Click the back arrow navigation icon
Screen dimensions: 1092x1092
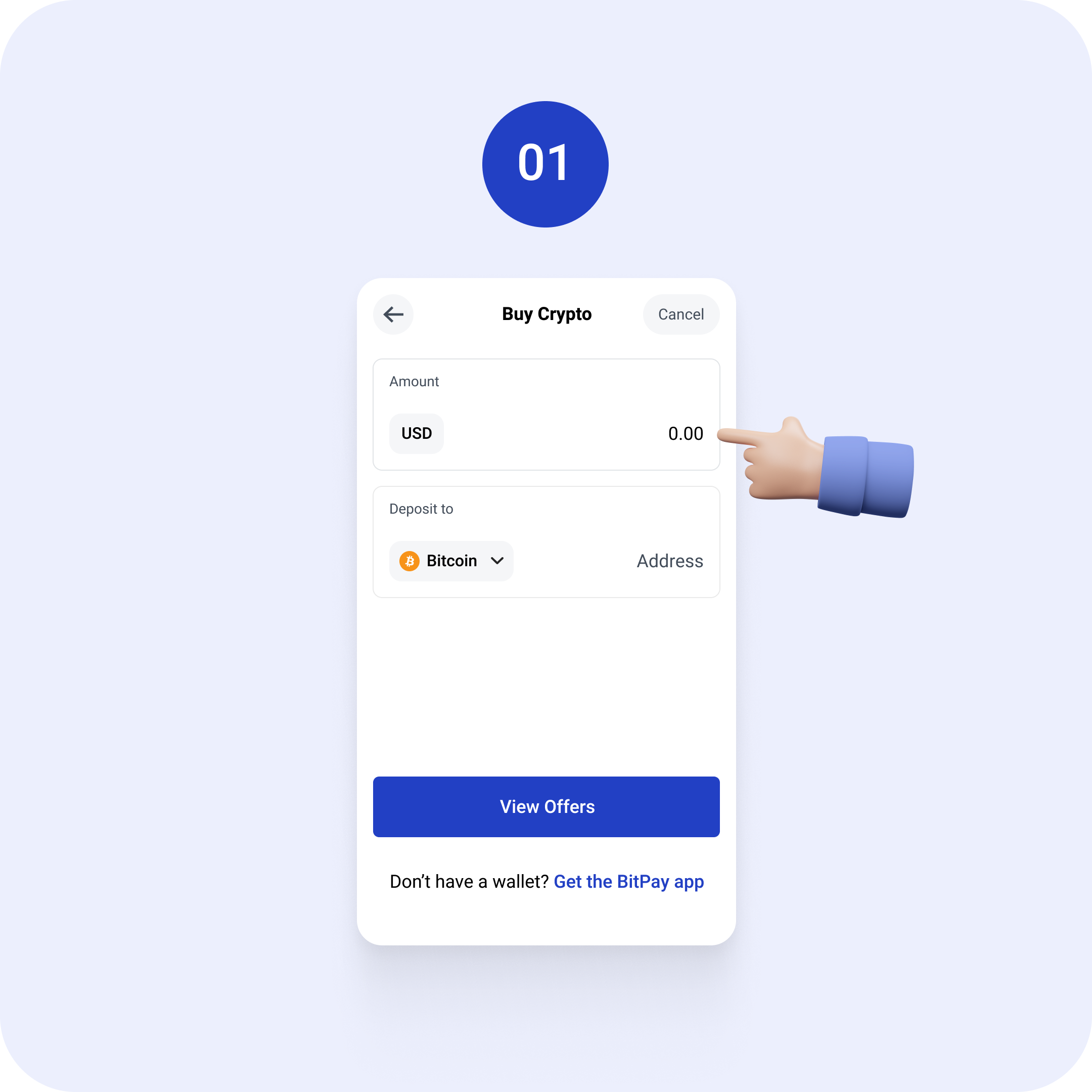point(393,314)
